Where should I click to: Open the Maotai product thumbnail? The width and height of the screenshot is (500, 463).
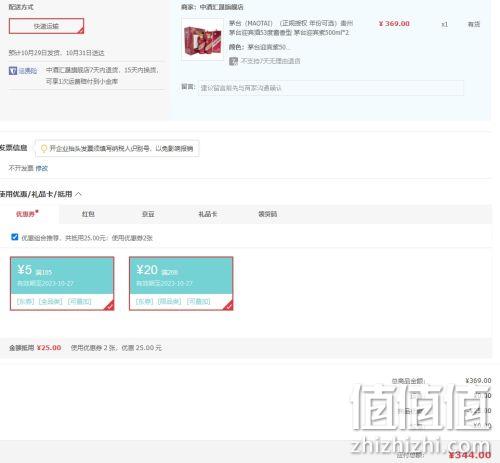click(203, 39)
